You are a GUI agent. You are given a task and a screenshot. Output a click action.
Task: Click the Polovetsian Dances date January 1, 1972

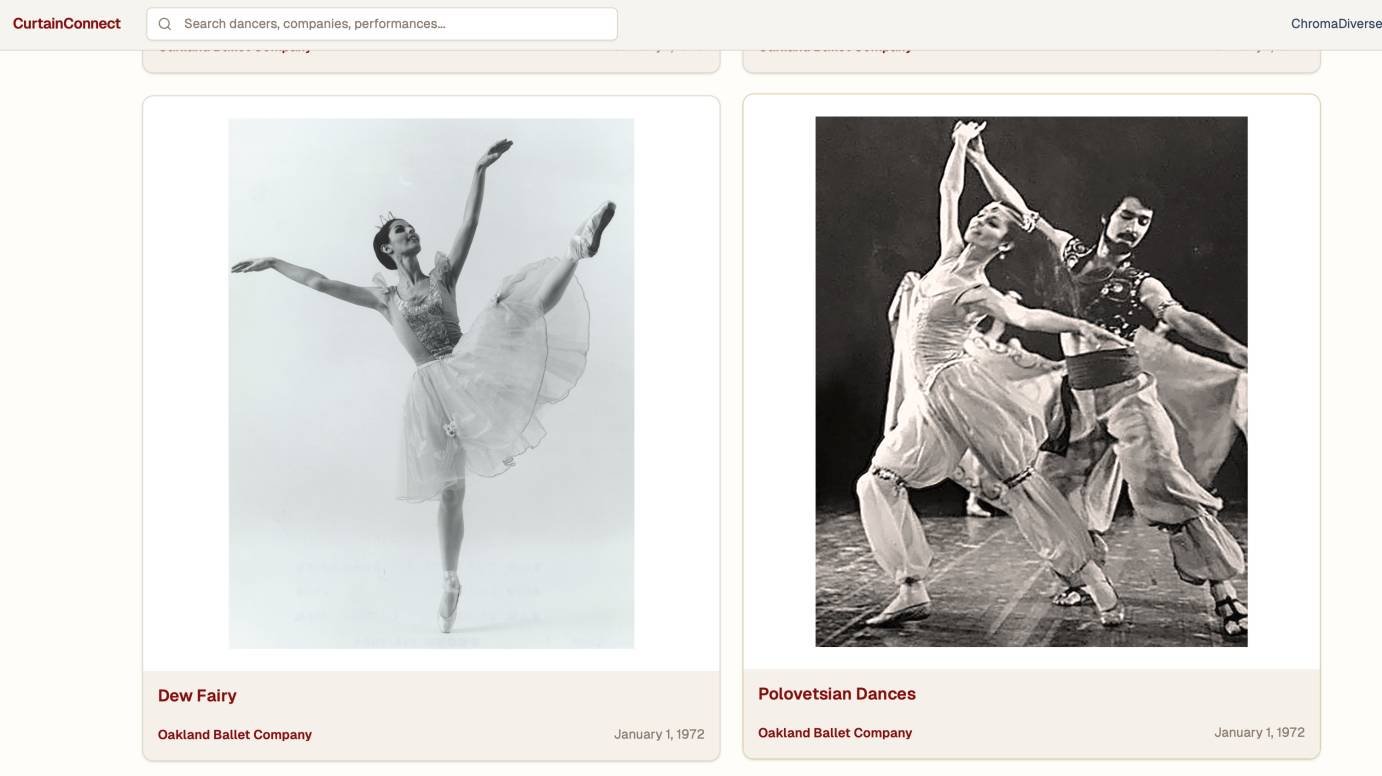(x=1259, y=733)
